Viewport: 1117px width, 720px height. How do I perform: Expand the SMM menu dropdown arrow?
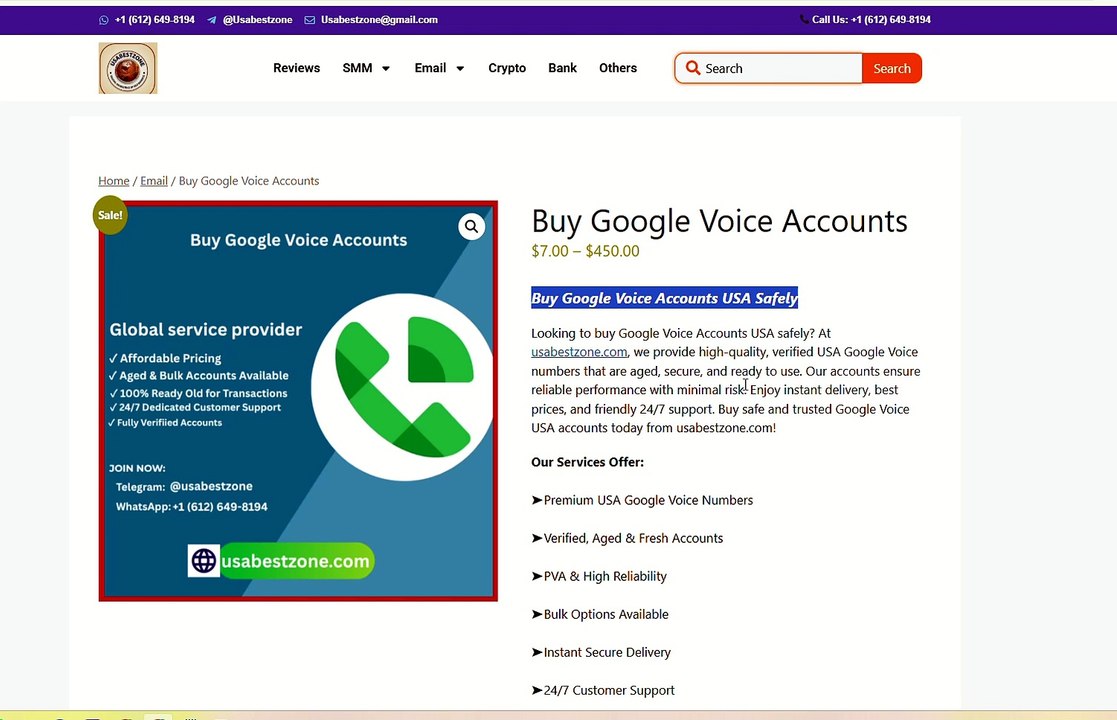[x=386, y=68]
